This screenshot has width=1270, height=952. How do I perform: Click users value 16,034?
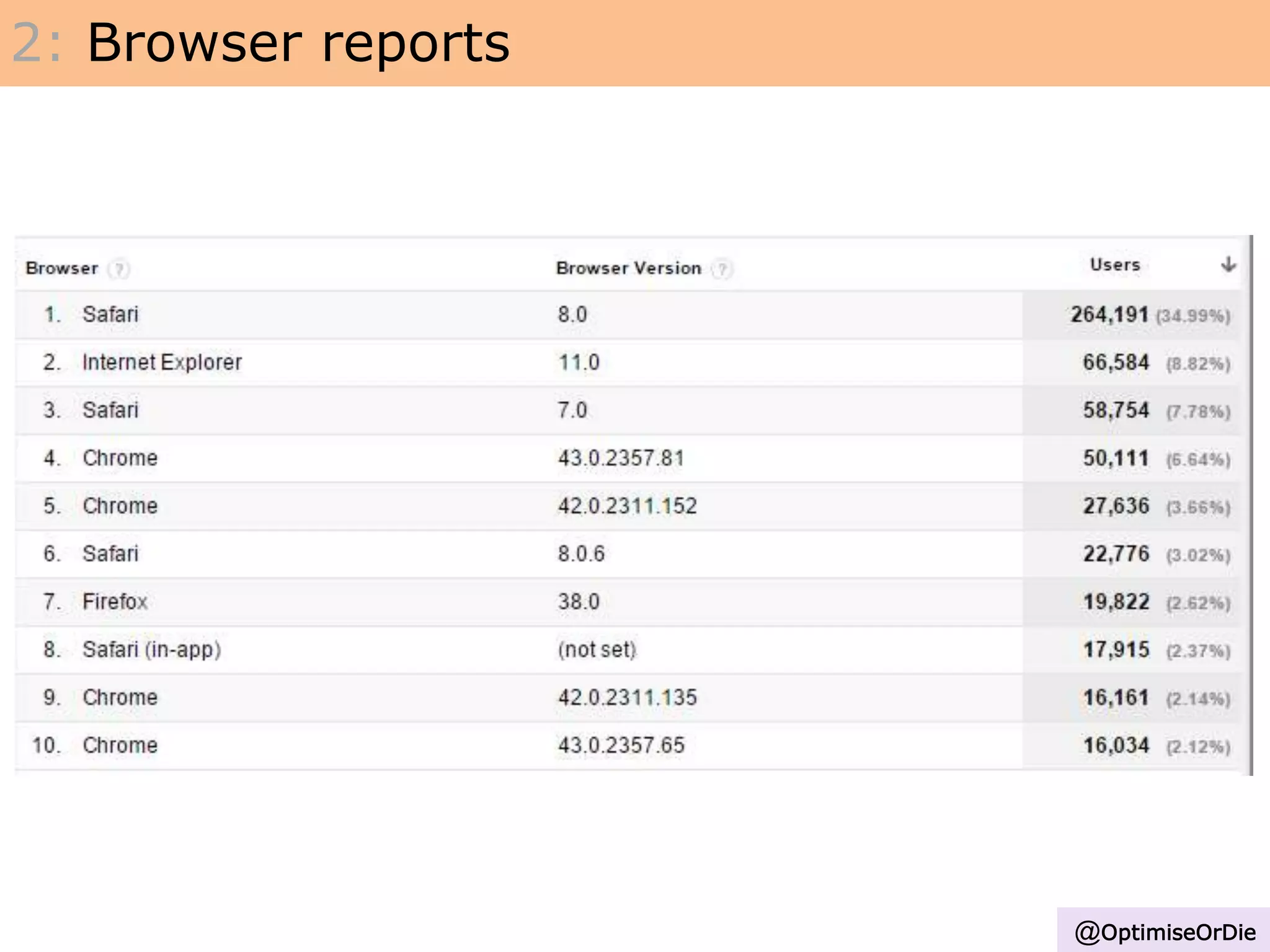[1116, 745]
